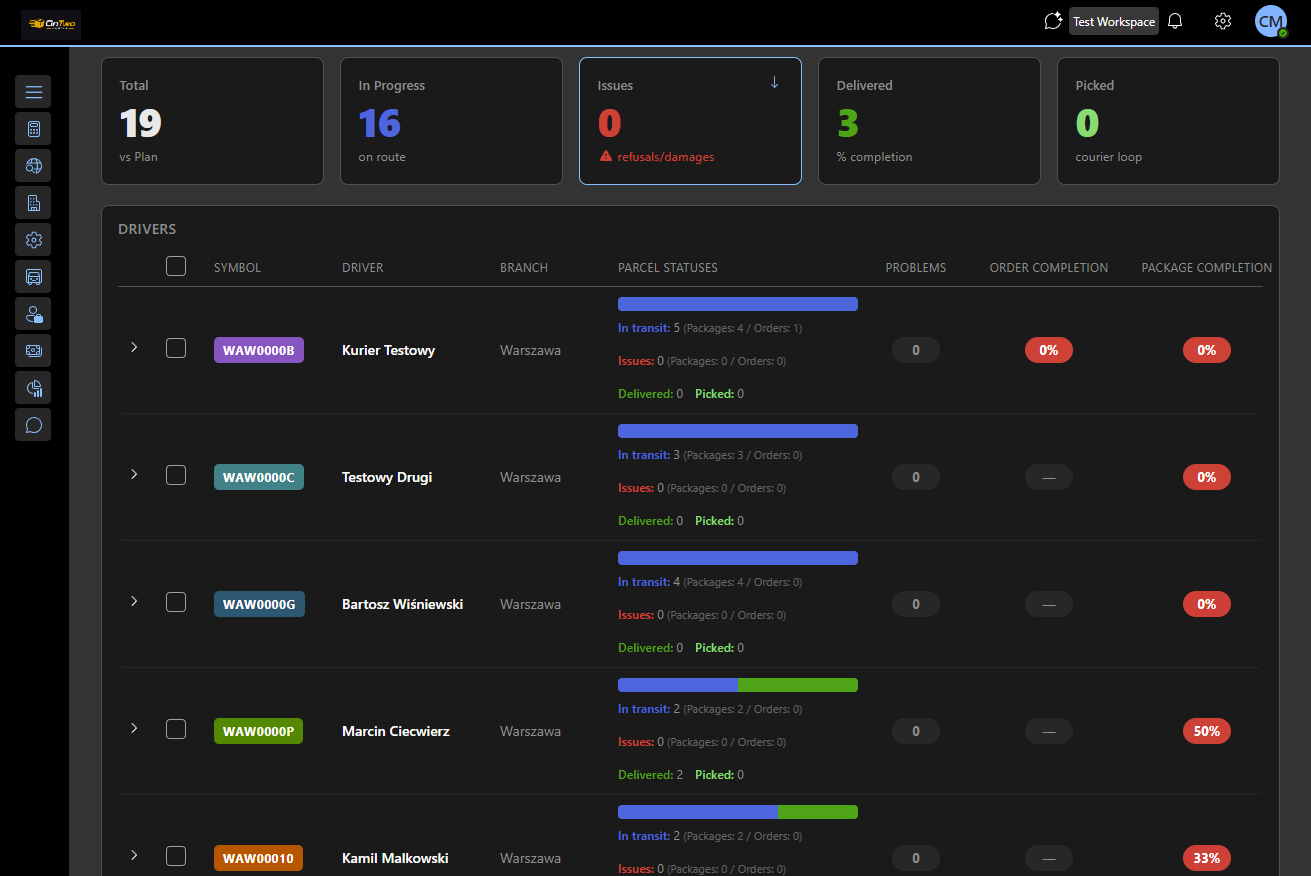This screenshot has width=1311, height=876.
Task: Sort by the SYMBOL column header
Action: (x=237, y=268)
